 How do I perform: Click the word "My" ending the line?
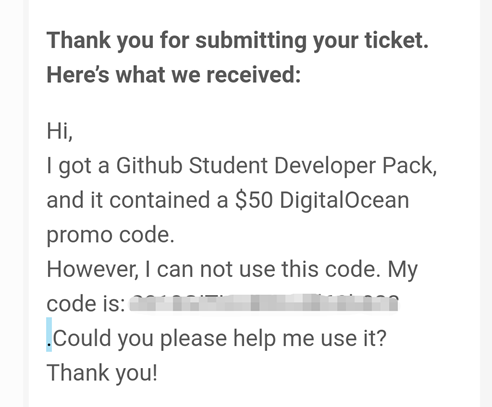click(403, 270)
